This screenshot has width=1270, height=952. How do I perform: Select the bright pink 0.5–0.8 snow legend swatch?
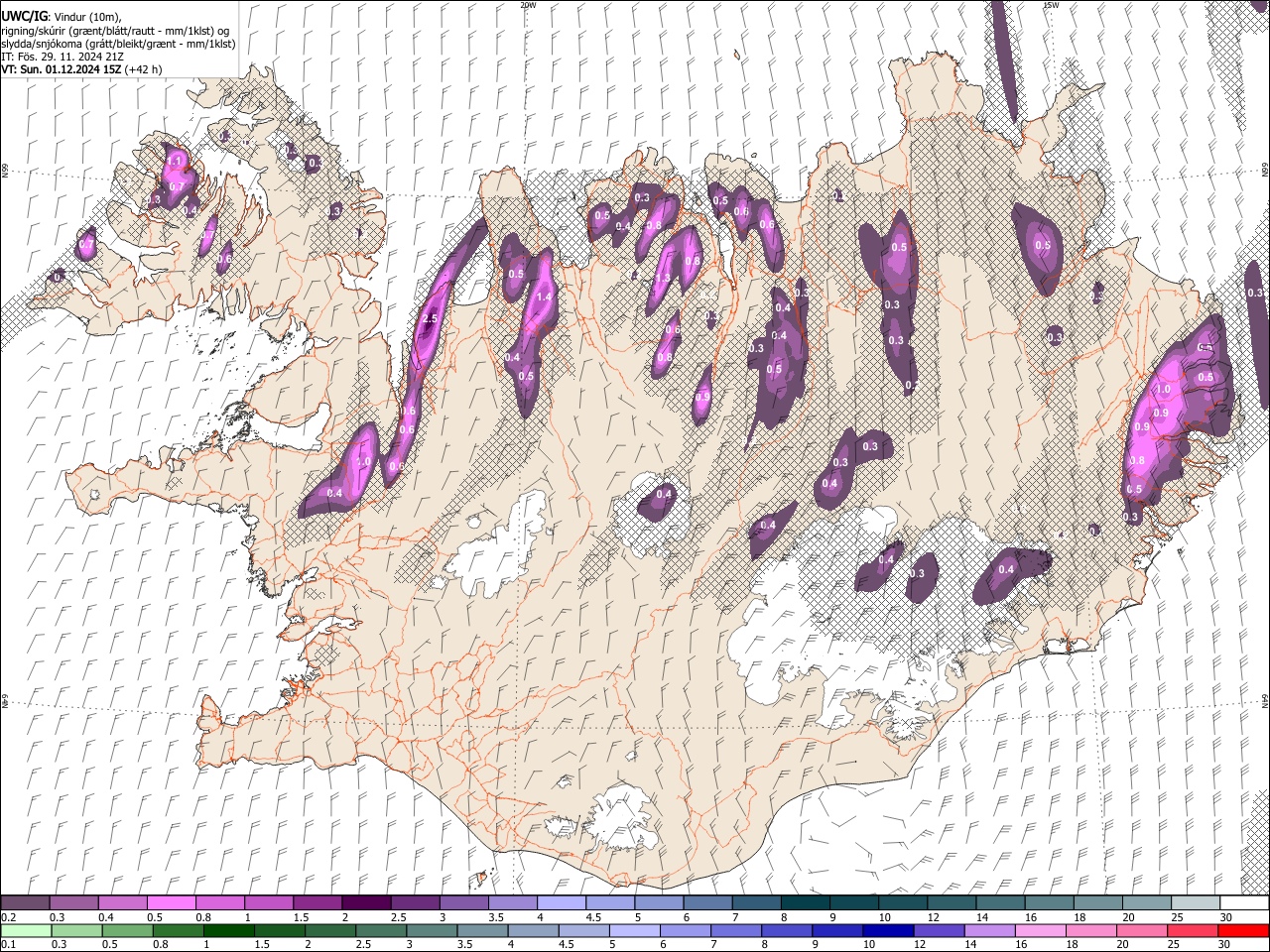click(171, 903)
